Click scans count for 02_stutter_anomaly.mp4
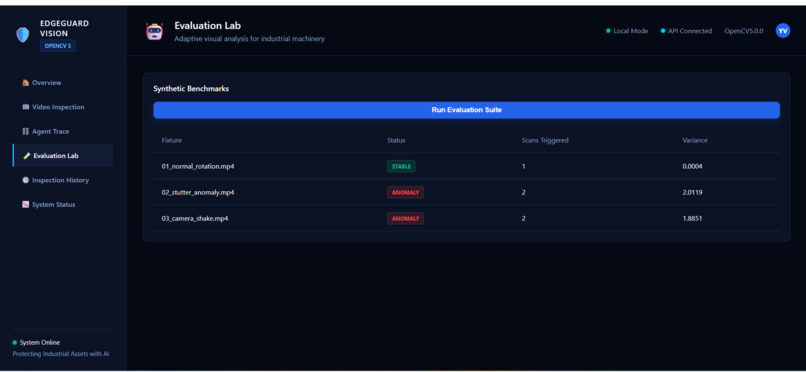This screenshot has height=372, width=806. click(x=523, y=193)
